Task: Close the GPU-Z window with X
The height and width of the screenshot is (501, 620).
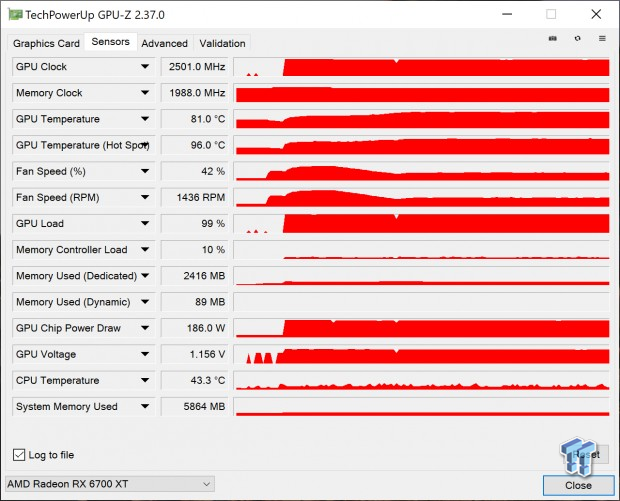Action: (x=596, y=14)
